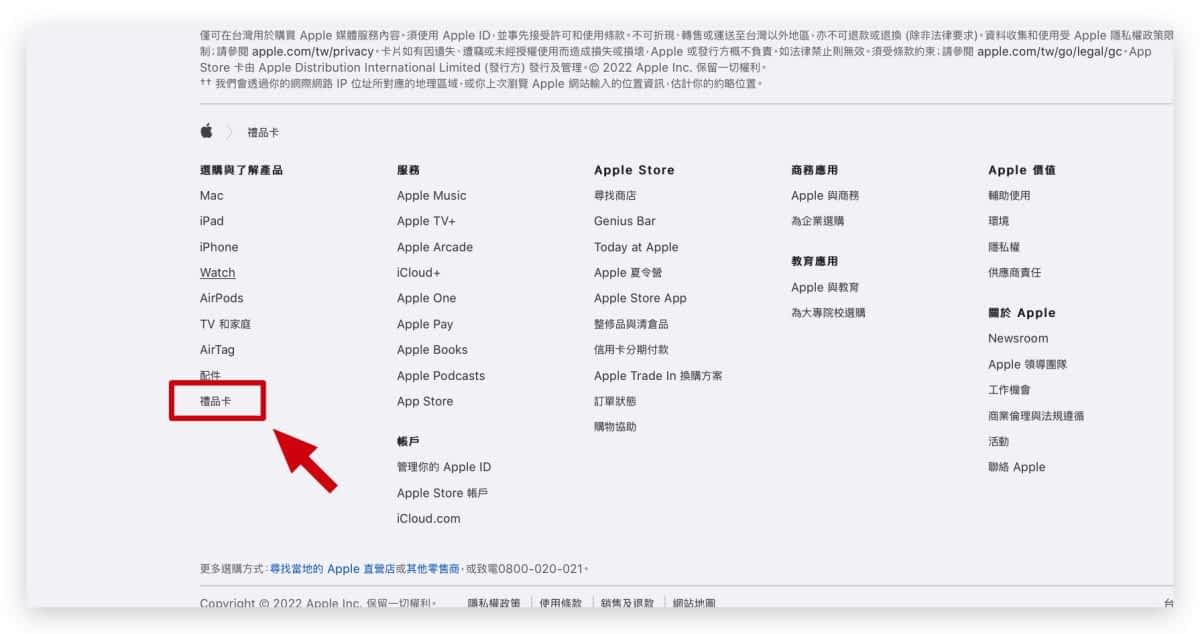Open 輔助使用 link
This screenshot has height=634, width=1200.
(x=1009, y=196)
